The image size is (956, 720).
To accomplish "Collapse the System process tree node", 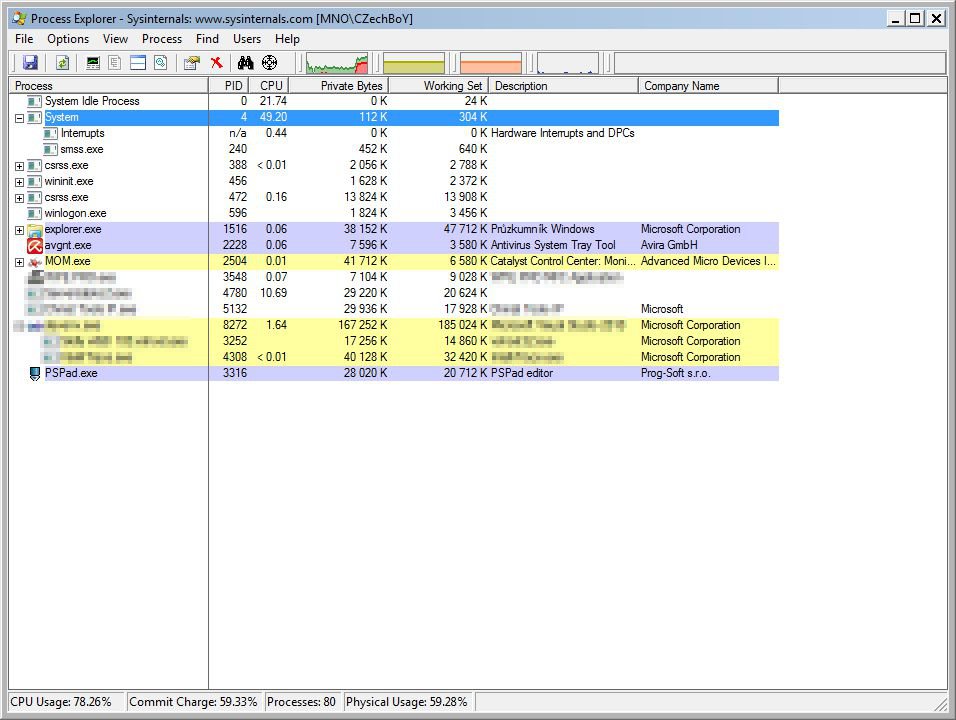I will tap(20, 118).
